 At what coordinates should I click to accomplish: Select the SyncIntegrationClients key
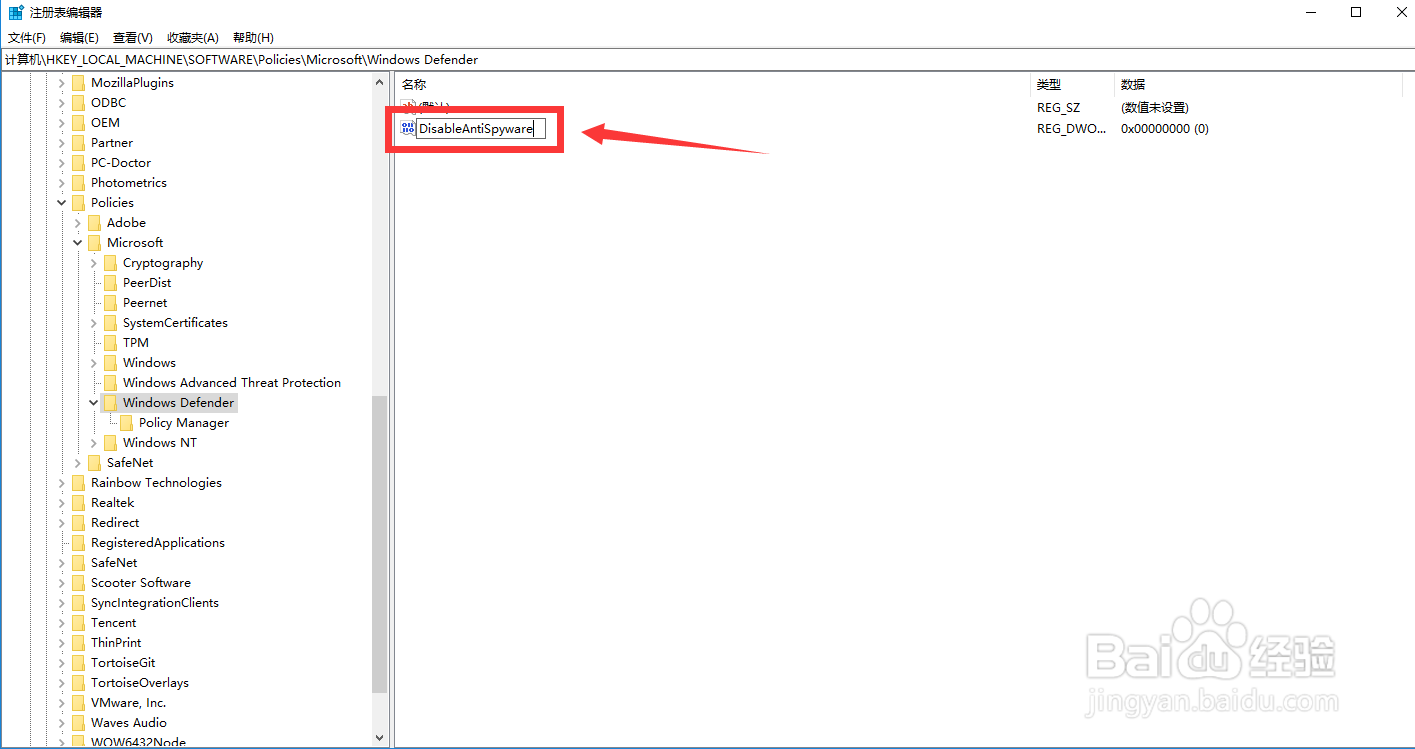(155, 602)
